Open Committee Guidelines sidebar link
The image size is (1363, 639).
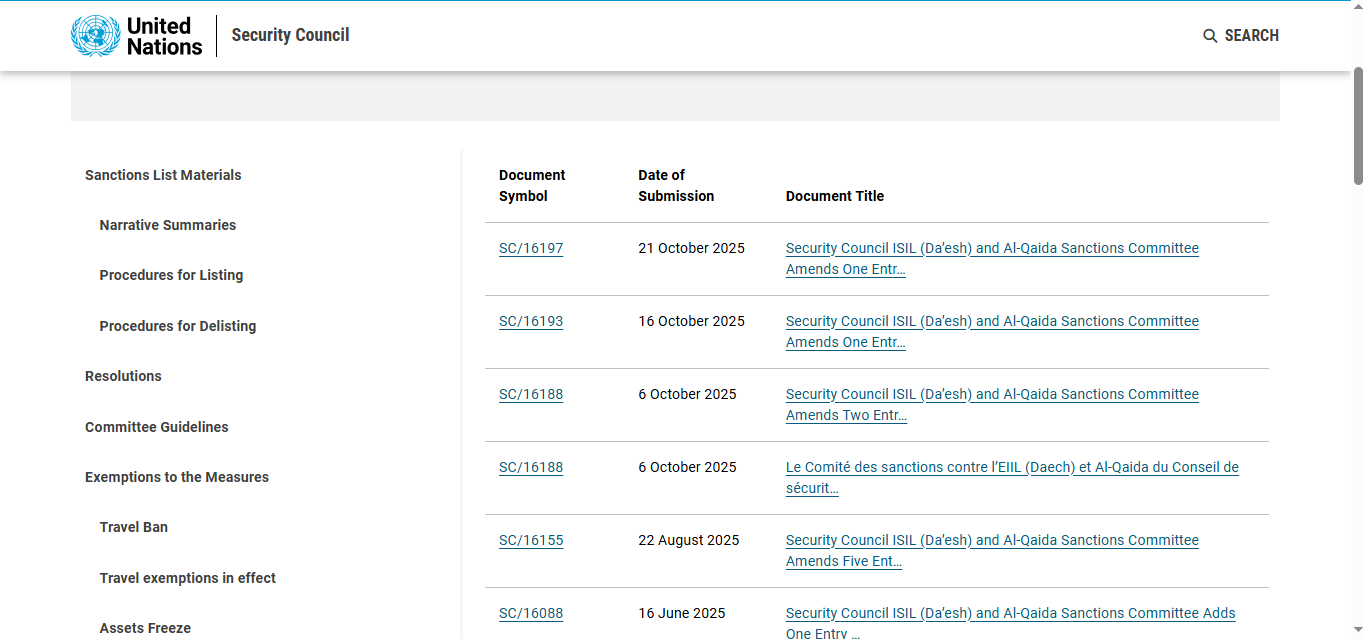157,427
